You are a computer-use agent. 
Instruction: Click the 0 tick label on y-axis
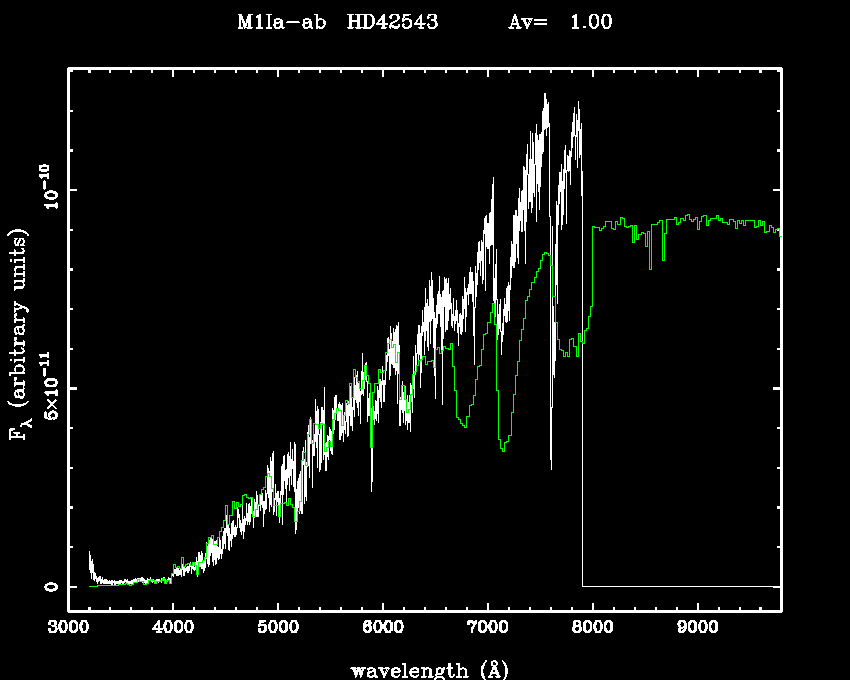click(48, 586)
